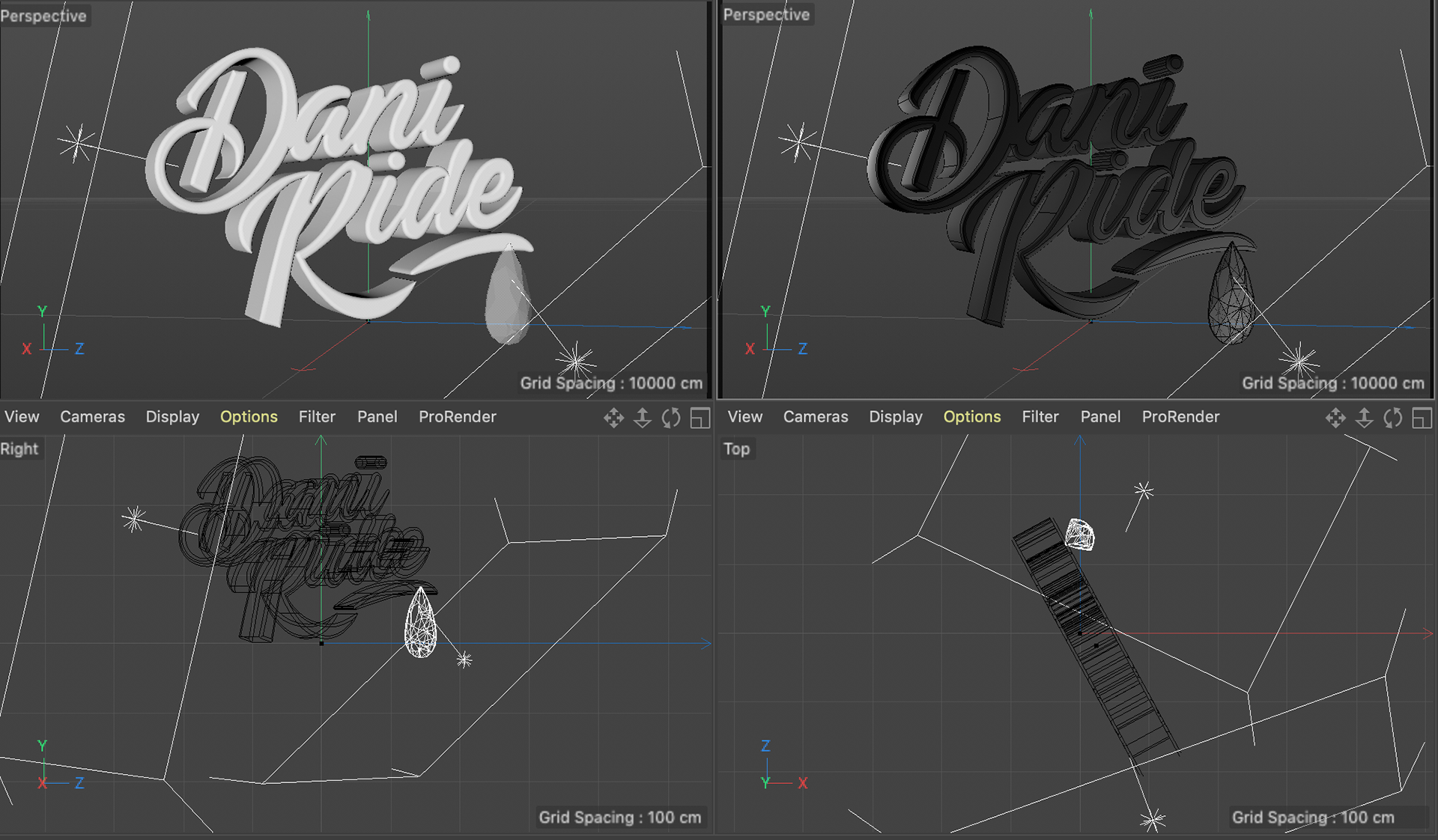Click the pan camera icon in Top view
The width and height of the screenshot is (1438, 840).
tap(1335, 418)
